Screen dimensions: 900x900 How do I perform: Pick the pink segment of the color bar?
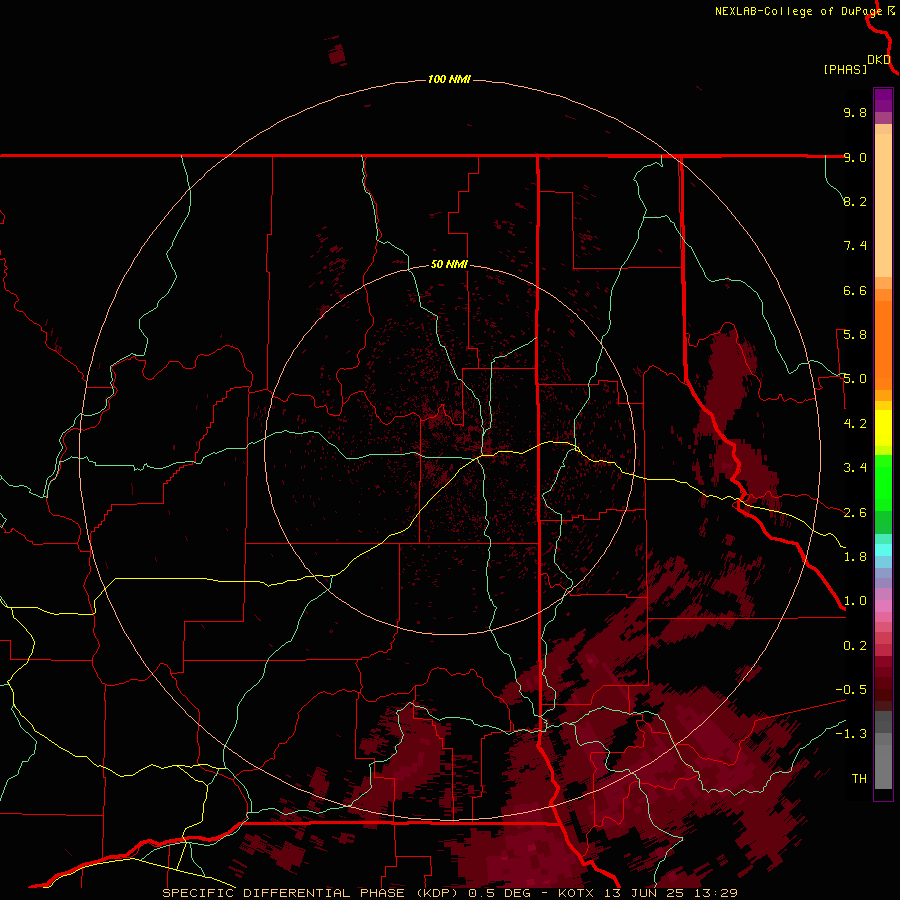point(883,606)
